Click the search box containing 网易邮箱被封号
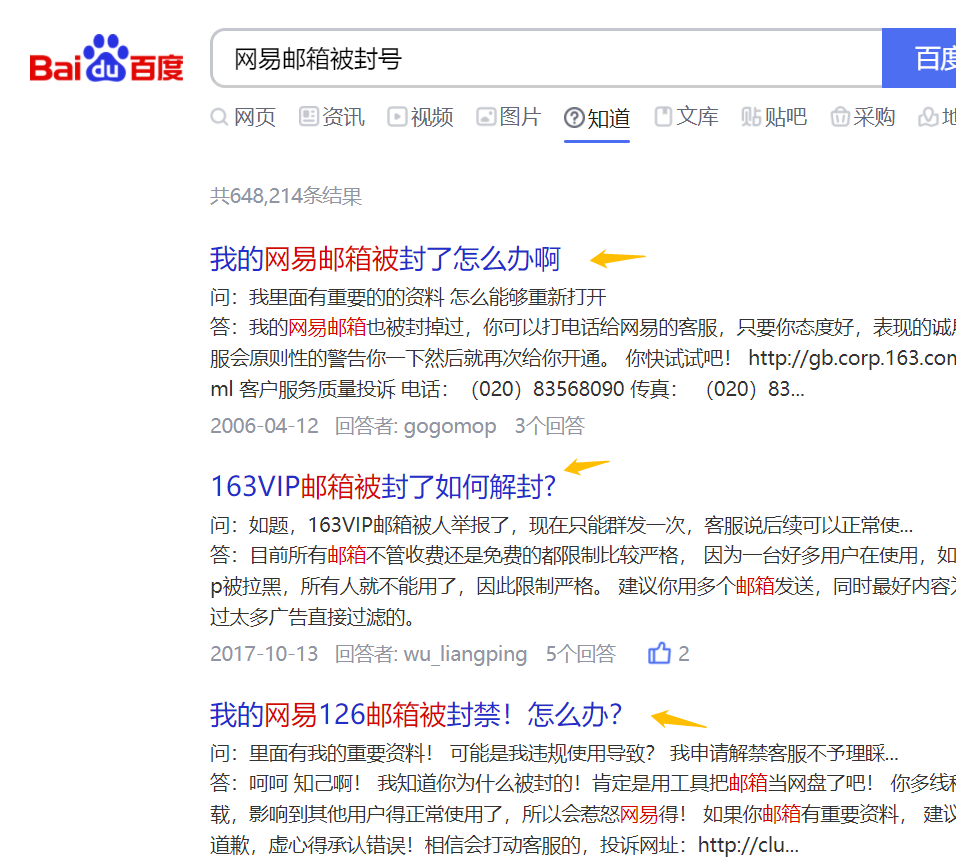Screen dimensions: 956x863 pos(547,59)
